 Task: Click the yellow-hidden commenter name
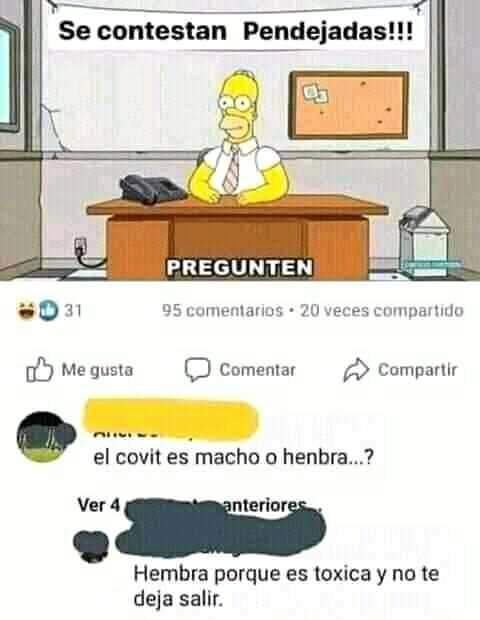(170, 420)
